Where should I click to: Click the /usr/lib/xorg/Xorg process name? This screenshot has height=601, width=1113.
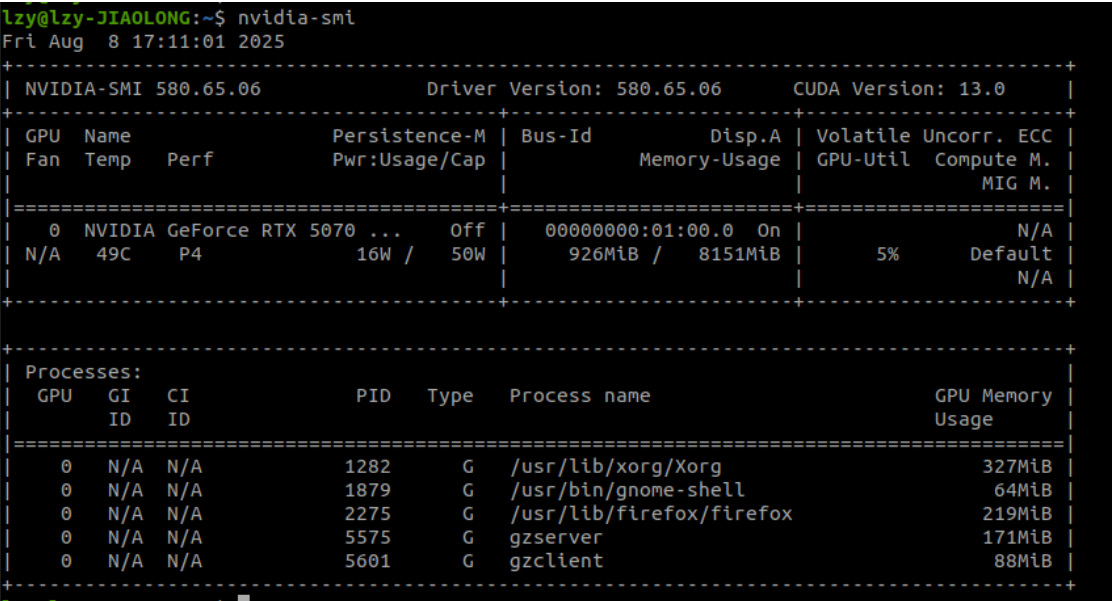tap(615, 466)
